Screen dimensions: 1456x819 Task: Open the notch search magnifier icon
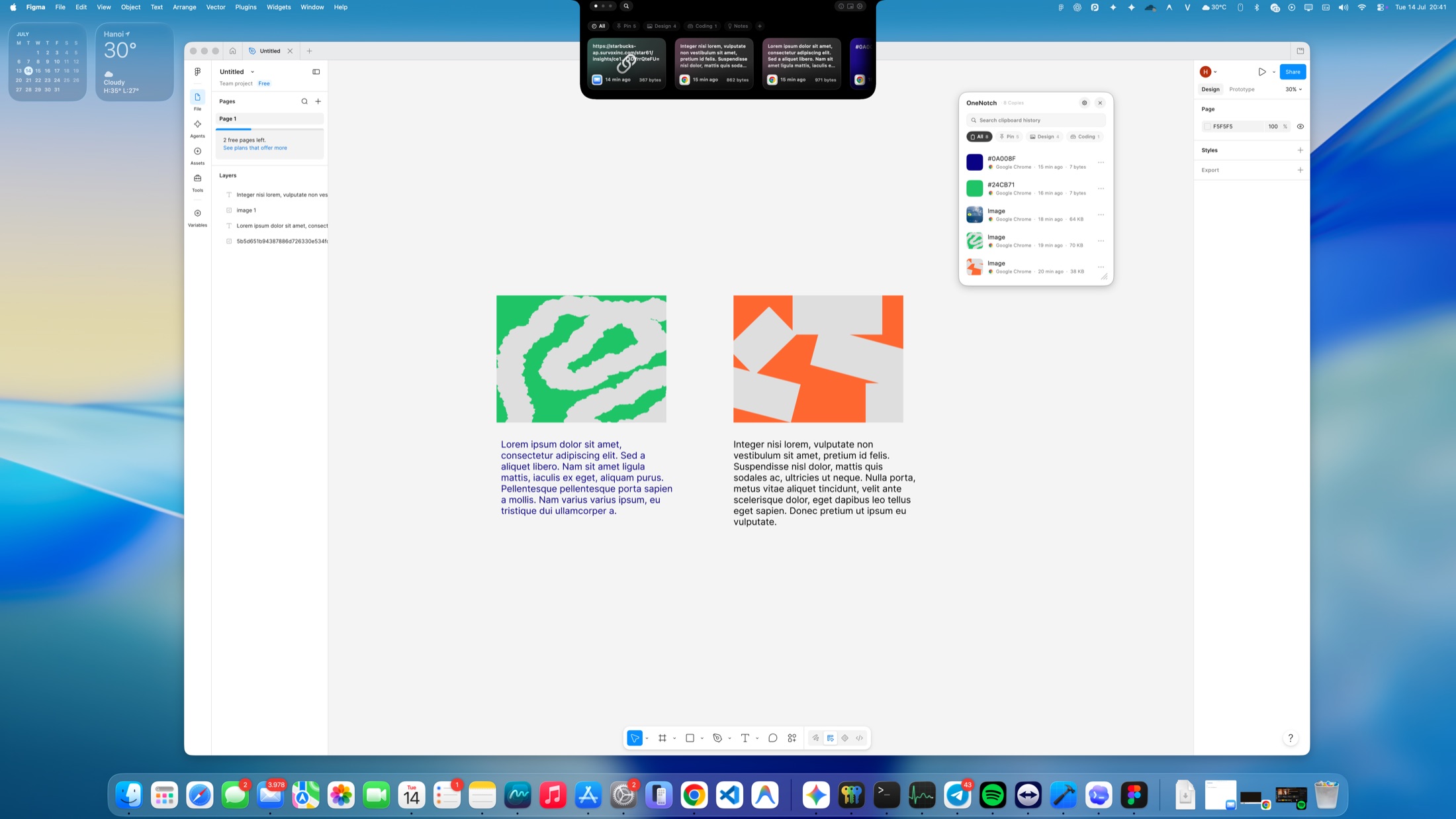[626, 6]
